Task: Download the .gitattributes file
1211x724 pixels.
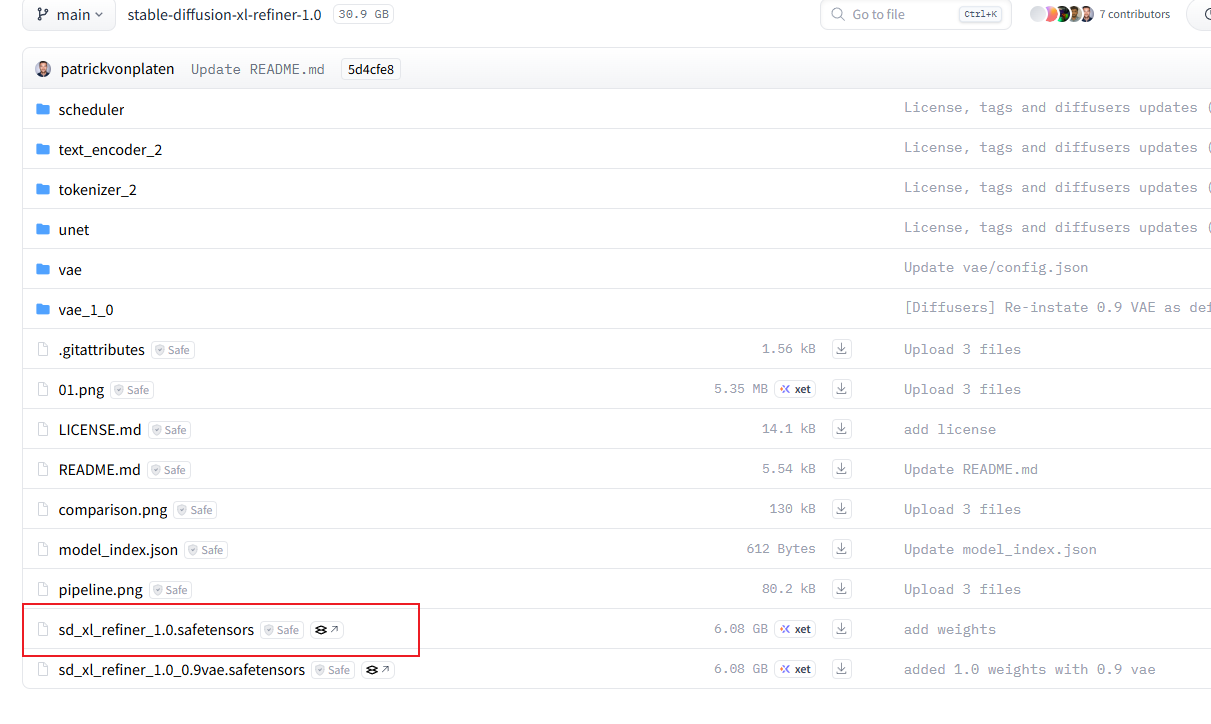Action: [x=842, y=349]
